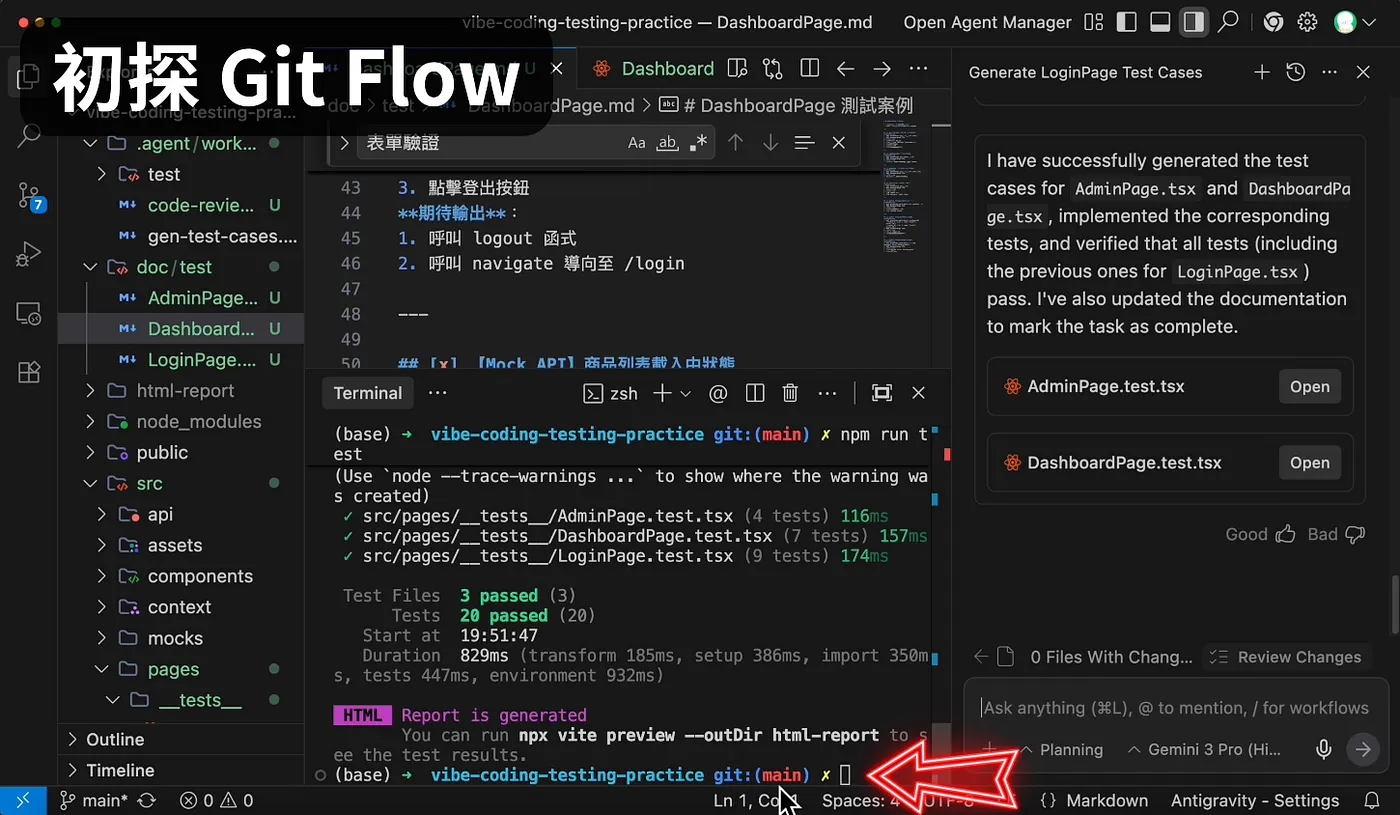The image size is (1400, 815).
Task: Navigate back with editor left arrow
Action: pyautogui.click(x=846, y=69)
